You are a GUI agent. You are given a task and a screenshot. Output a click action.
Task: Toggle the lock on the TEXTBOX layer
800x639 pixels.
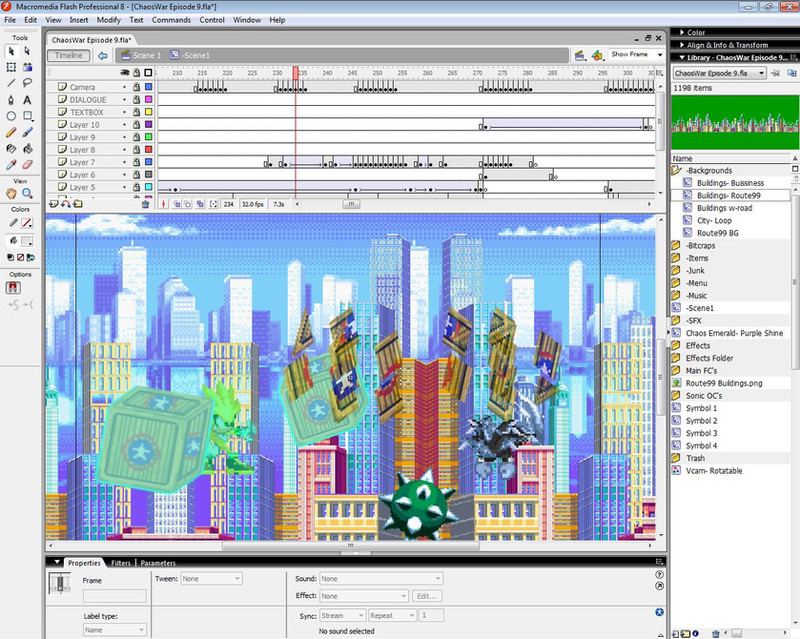pos(137,112)
